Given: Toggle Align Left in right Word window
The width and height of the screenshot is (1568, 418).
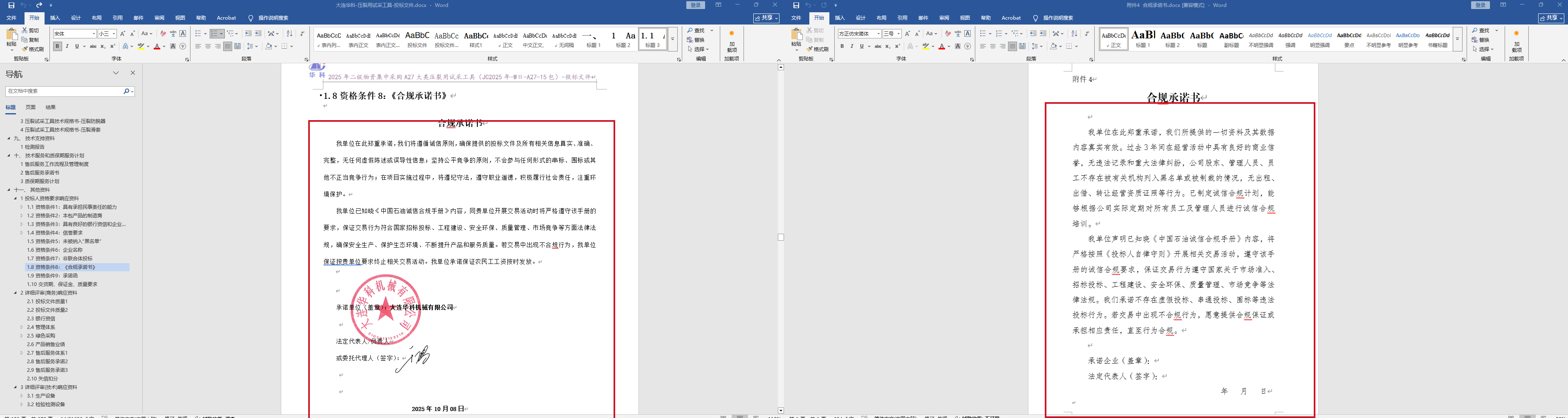Looking at the screenshot, I should tap(982, 46).
